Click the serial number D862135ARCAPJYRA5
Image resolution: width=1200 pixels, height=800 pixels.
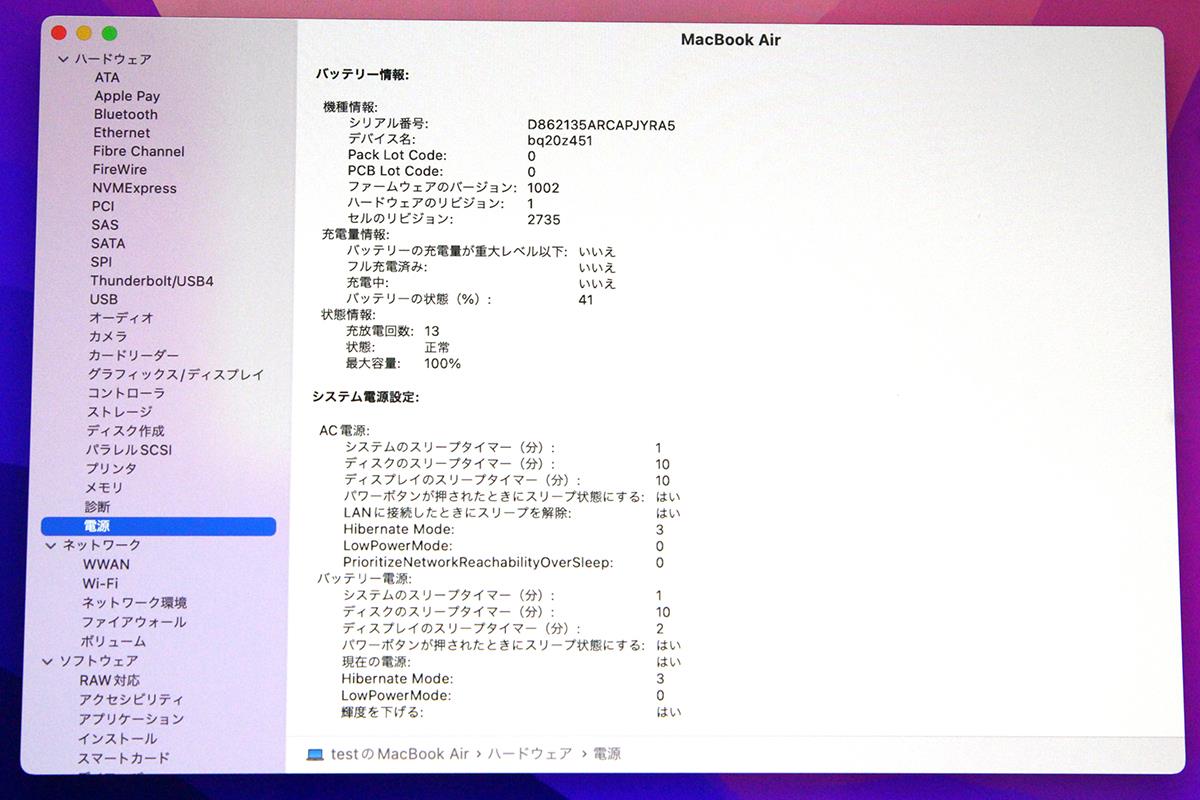pos(602,125)
